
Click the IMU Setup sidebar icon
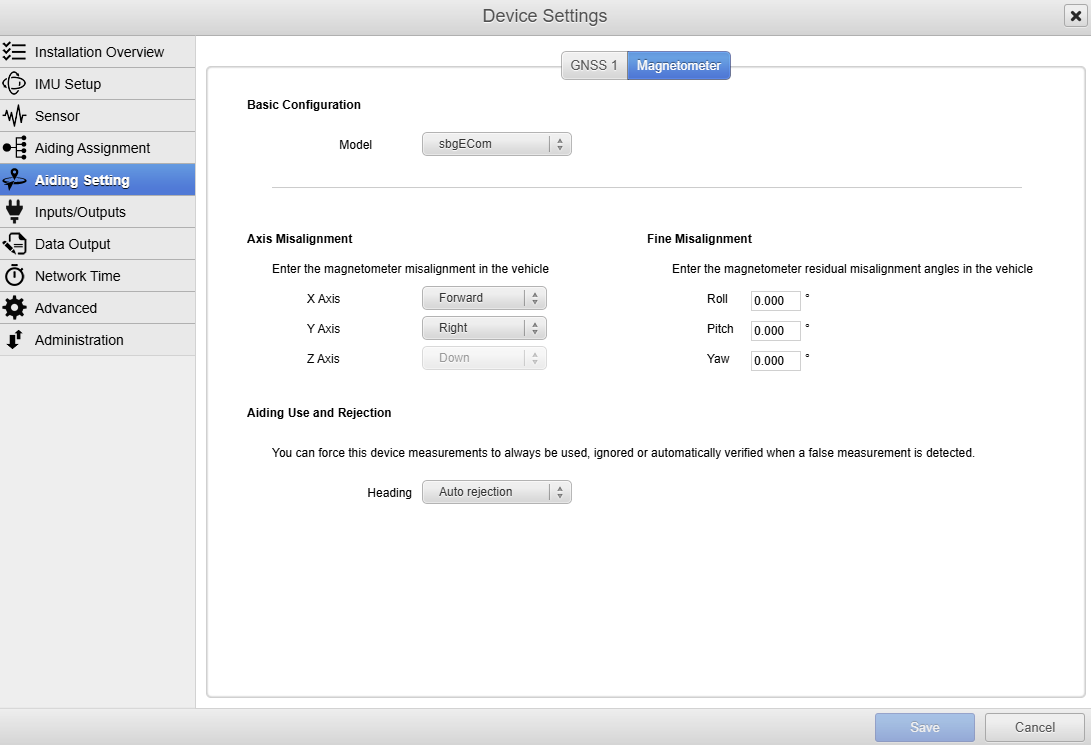click(15, 84)
